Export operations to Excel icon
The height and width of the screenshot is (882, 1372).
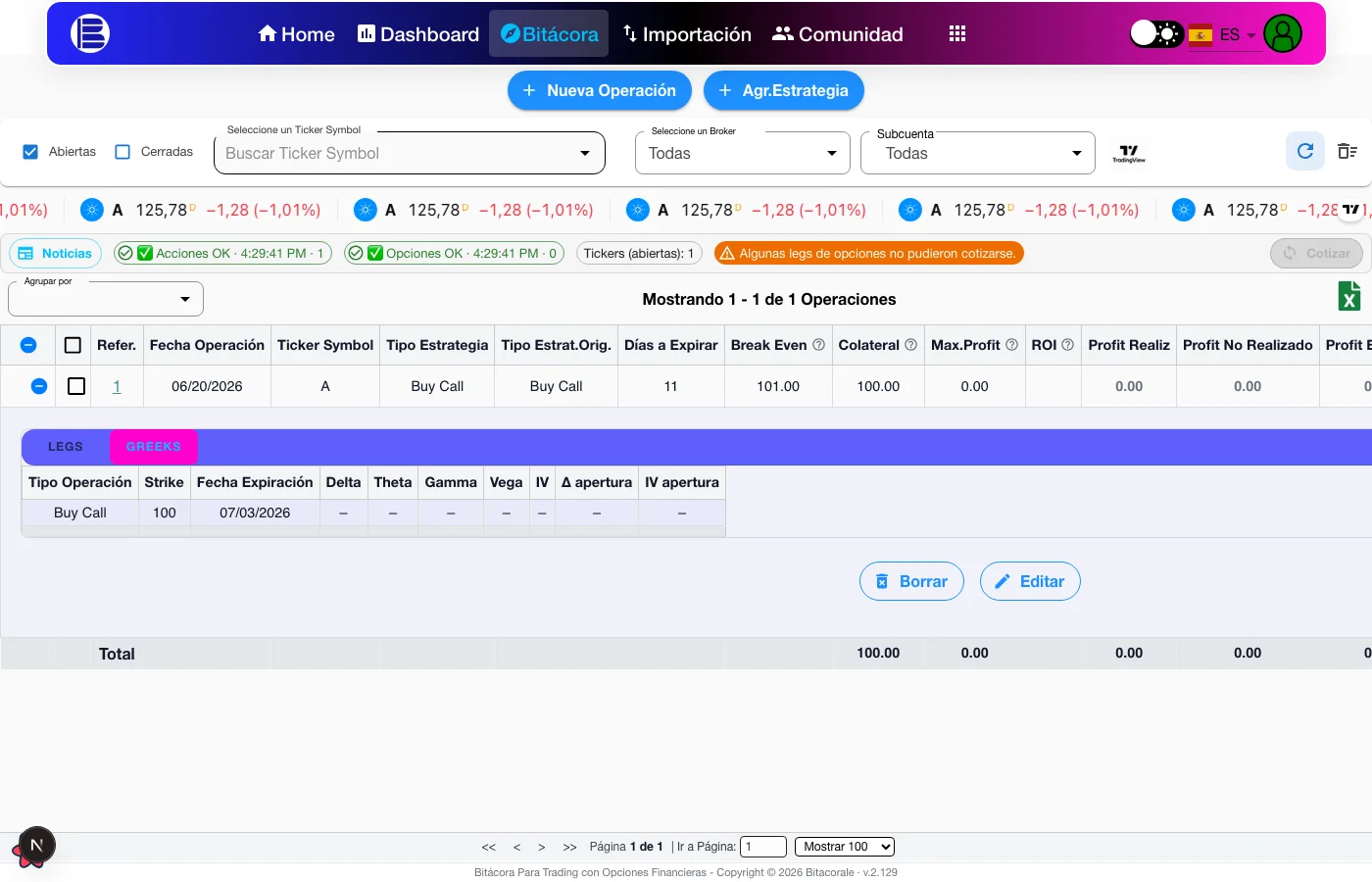[x=1349, y=296]
